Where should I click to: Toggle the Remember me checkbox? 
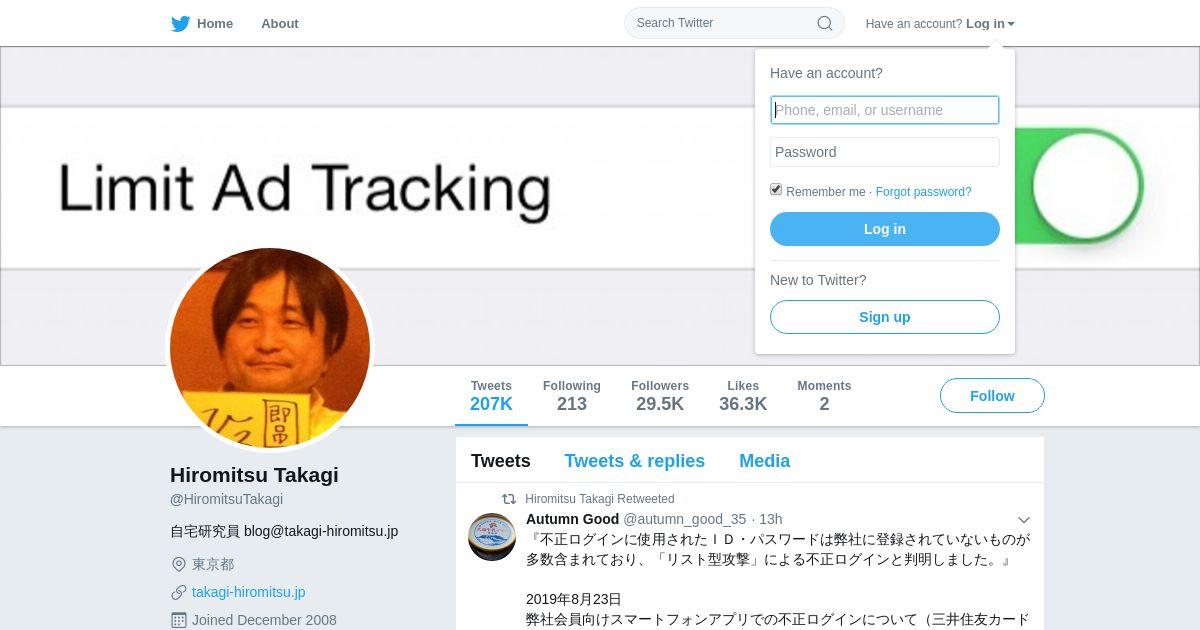coord(776,189)
